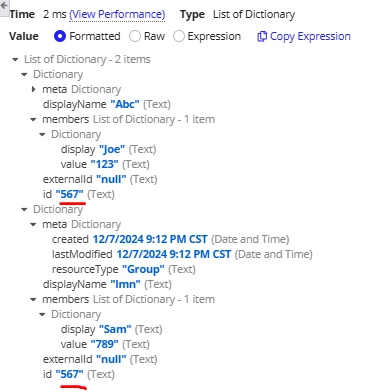Collapse the List of Dictionary - 2 items node
This screenshot has width=385, height=392.
click(15, 60)
